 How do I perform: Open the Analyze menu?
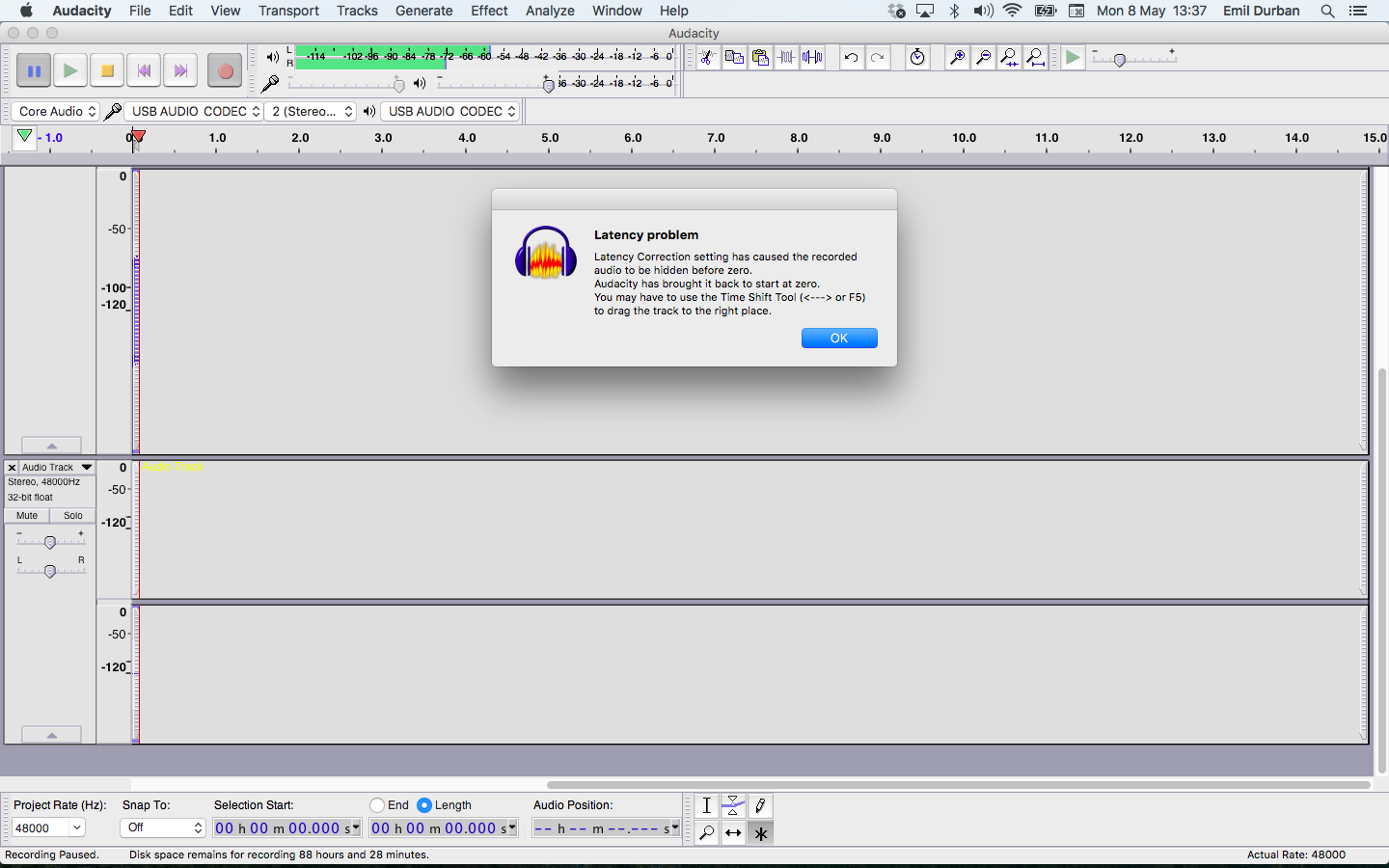[550, 11]
